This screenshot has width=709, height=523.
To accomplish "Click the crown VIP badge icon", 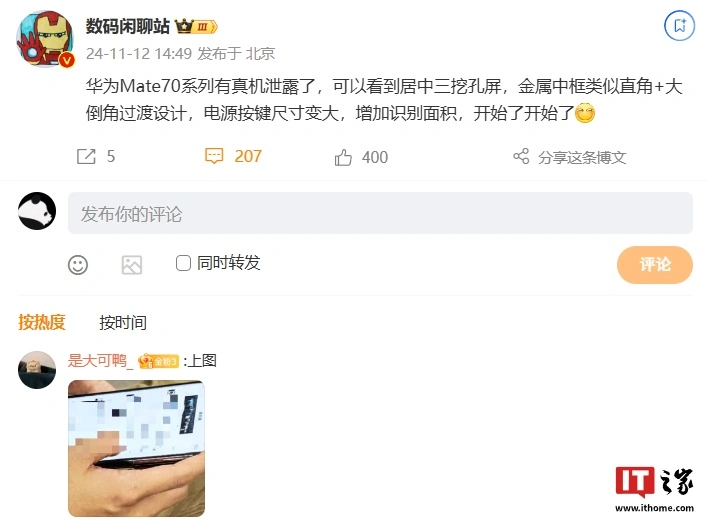I will (196, 27).
